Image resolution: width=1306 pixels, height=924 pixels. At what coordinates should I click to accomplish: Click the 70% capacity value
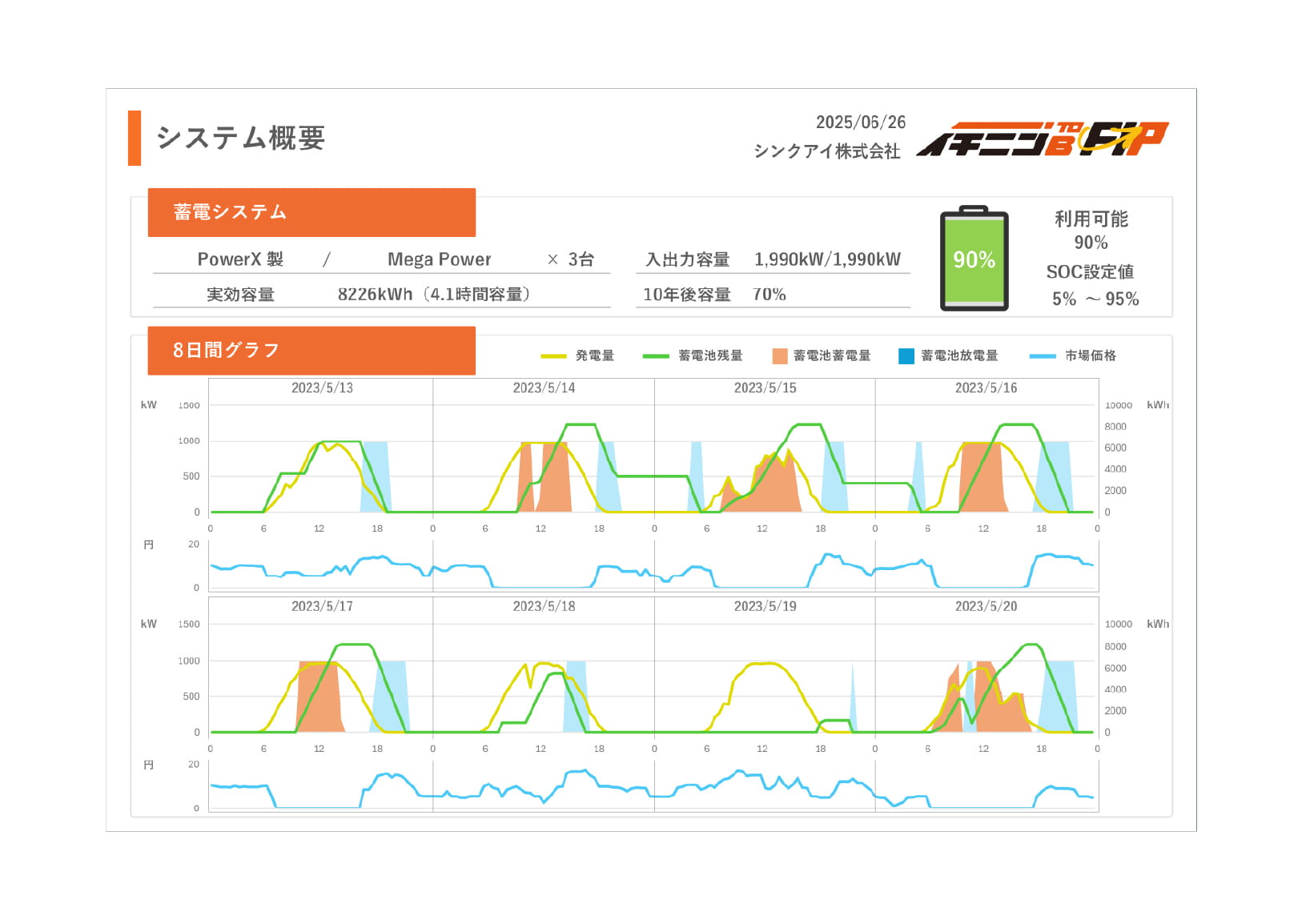(x=770, y=295)
